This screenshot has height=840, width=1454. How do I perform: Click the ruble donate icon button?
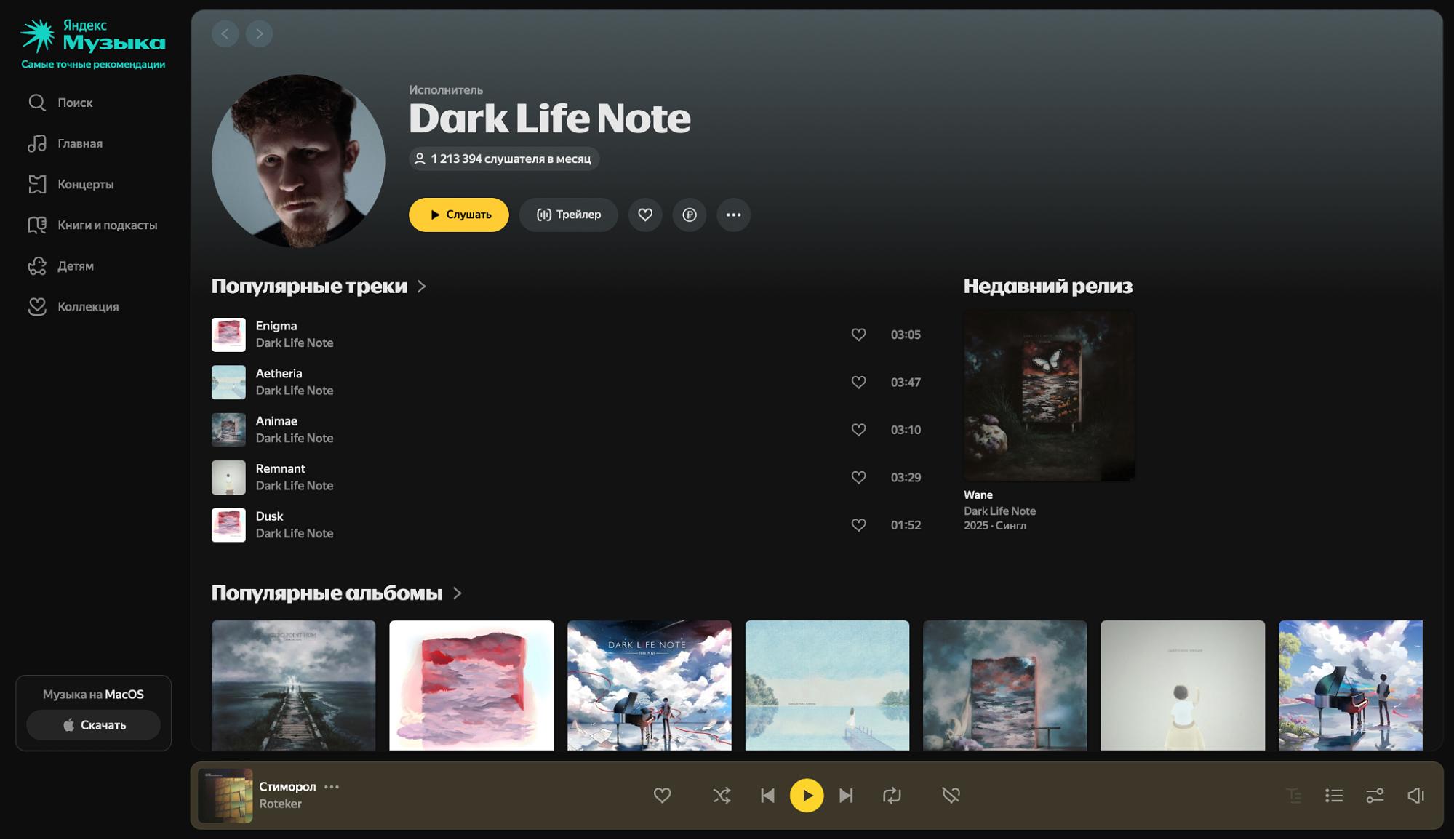[x=689, y=215]
